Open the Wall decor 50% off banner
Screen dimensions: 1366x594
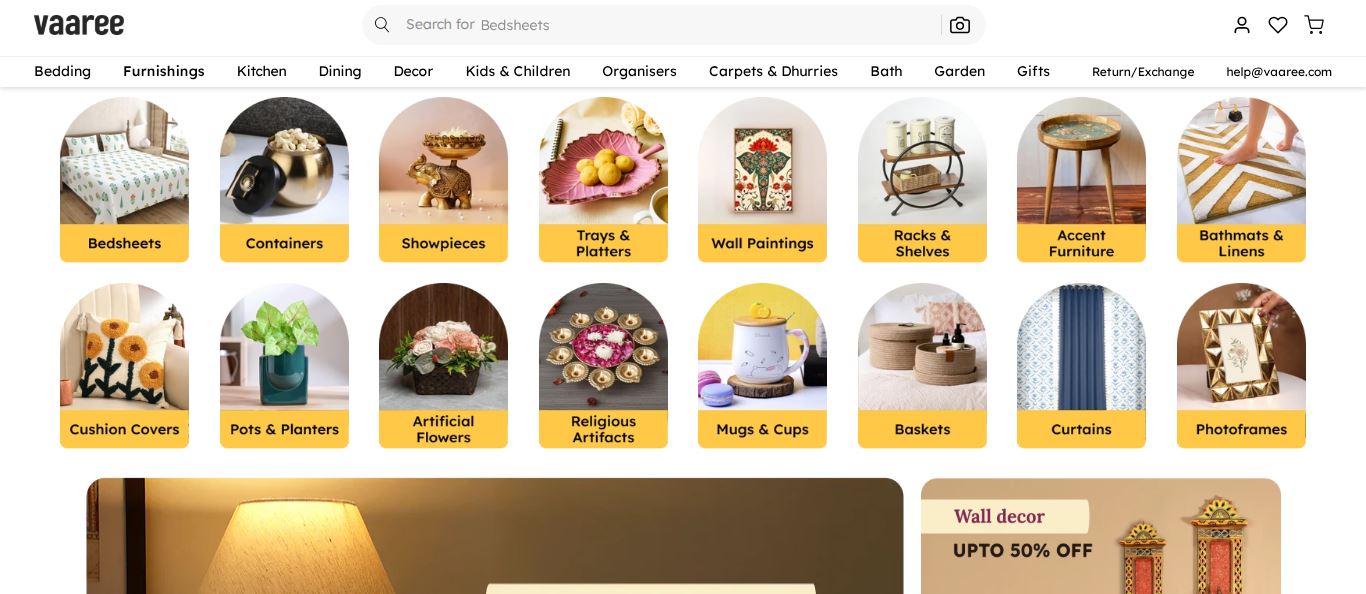[x=1101, y=536]
